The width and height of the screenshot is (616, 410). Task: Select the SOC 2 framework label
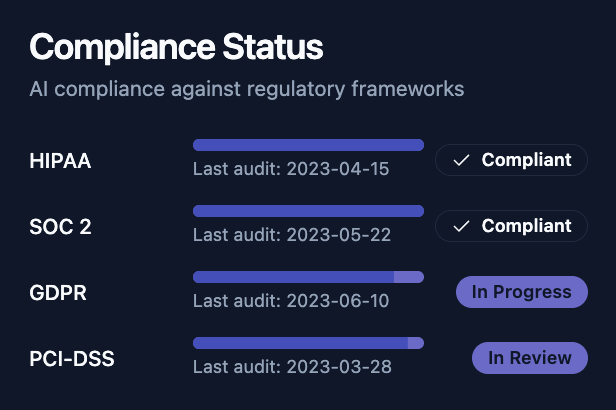pos(60,226)
